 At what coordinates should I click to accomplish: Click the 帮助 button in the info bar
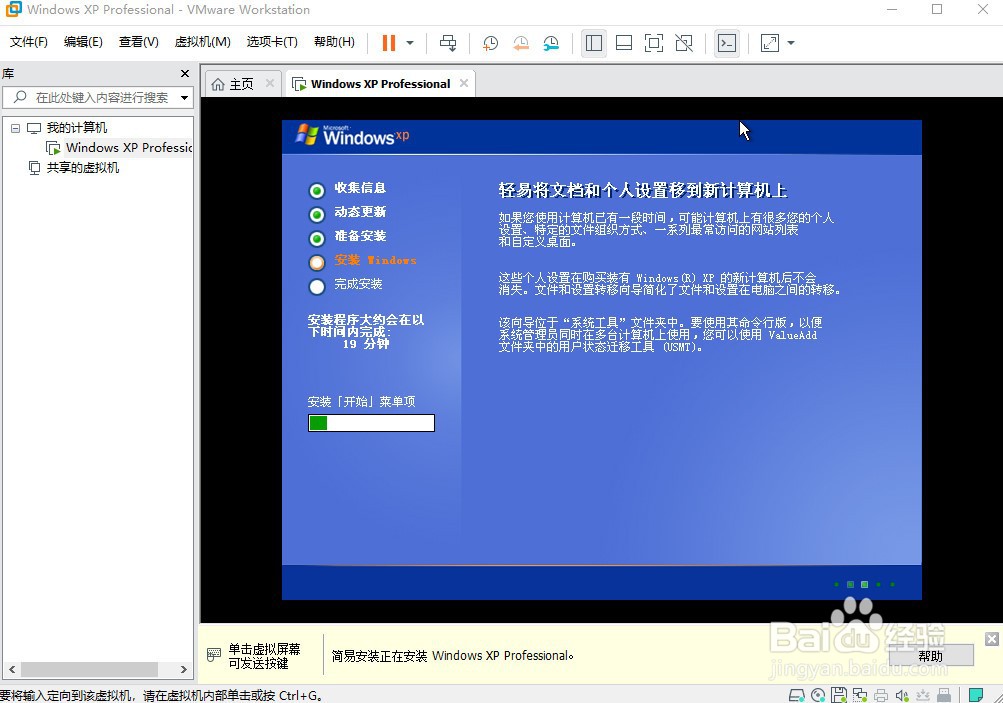click(x=931, y=656)
